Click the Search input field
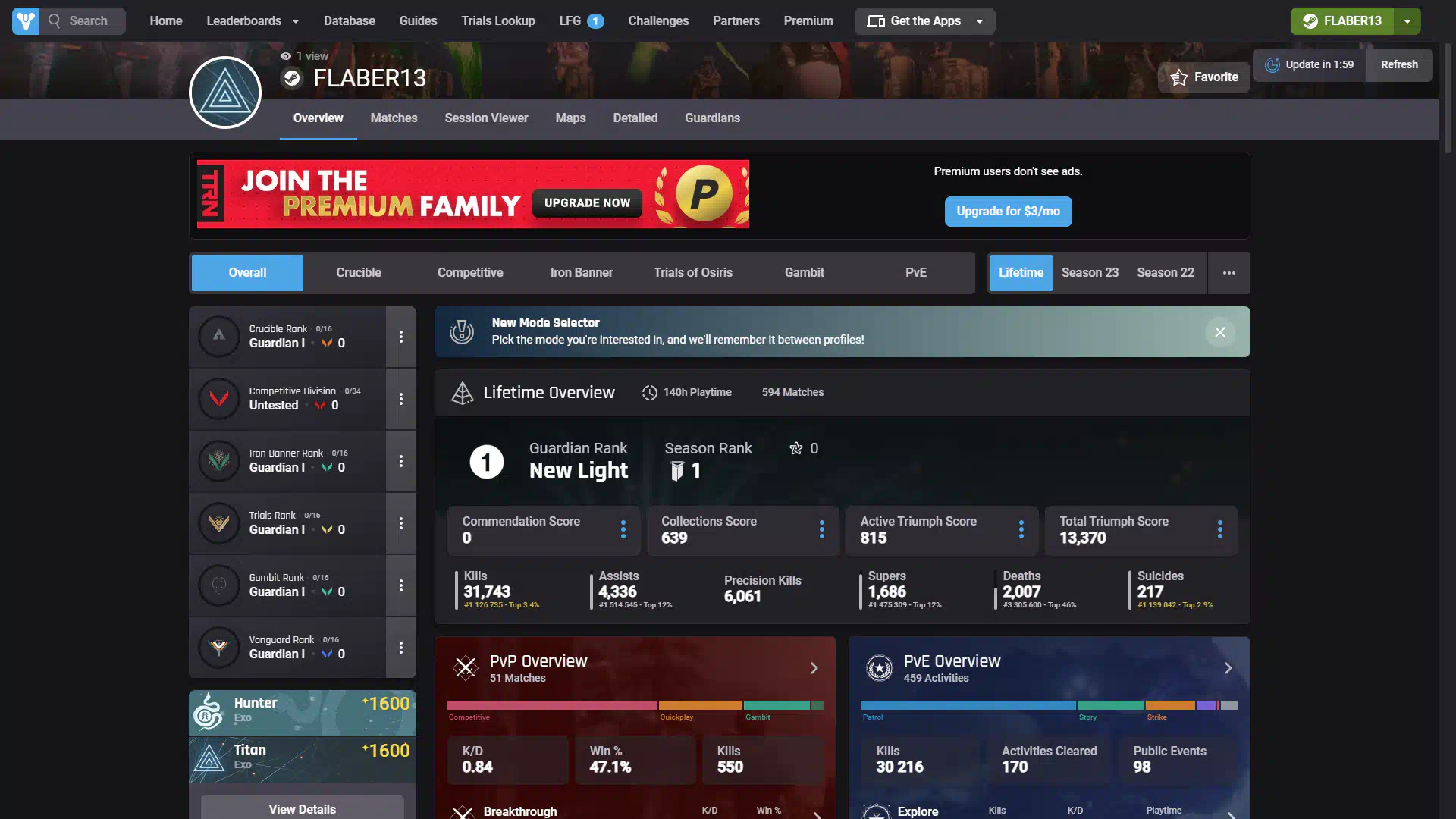 (x=83, y=21)
